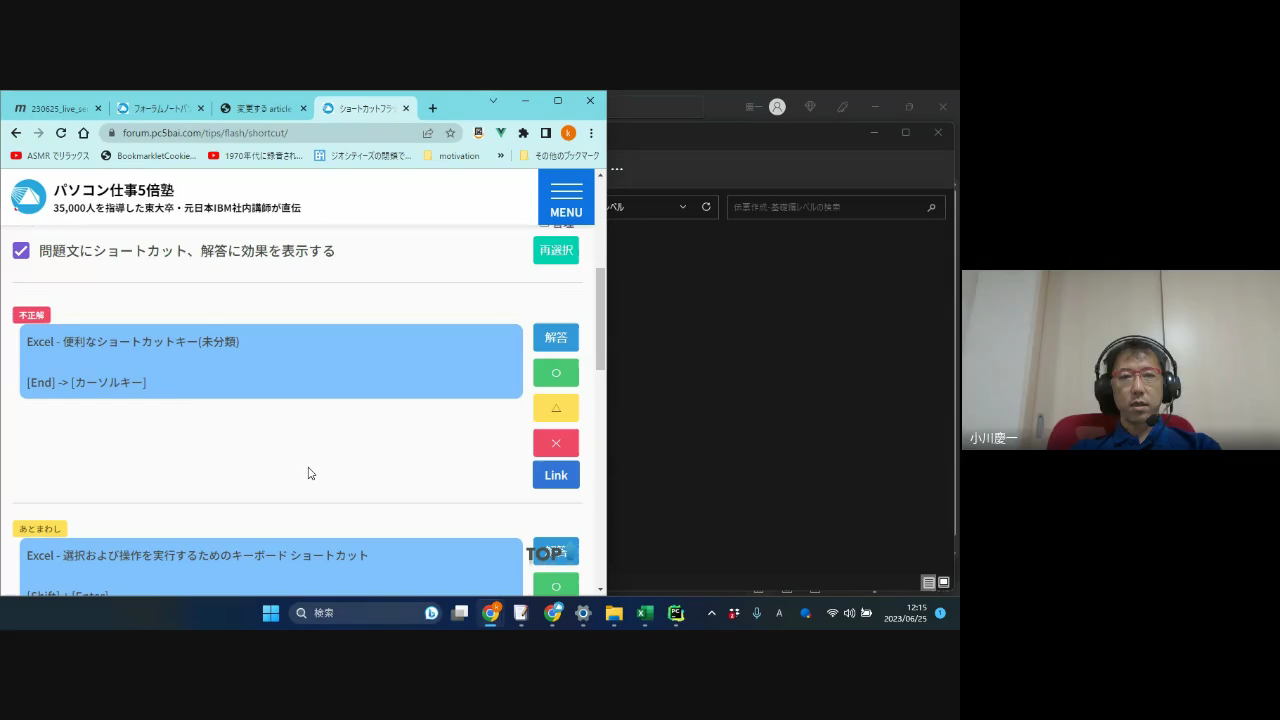1280x720 pixels.
Task: Open the Chrome extensions puzzle icon
Action: pos(523,133)
